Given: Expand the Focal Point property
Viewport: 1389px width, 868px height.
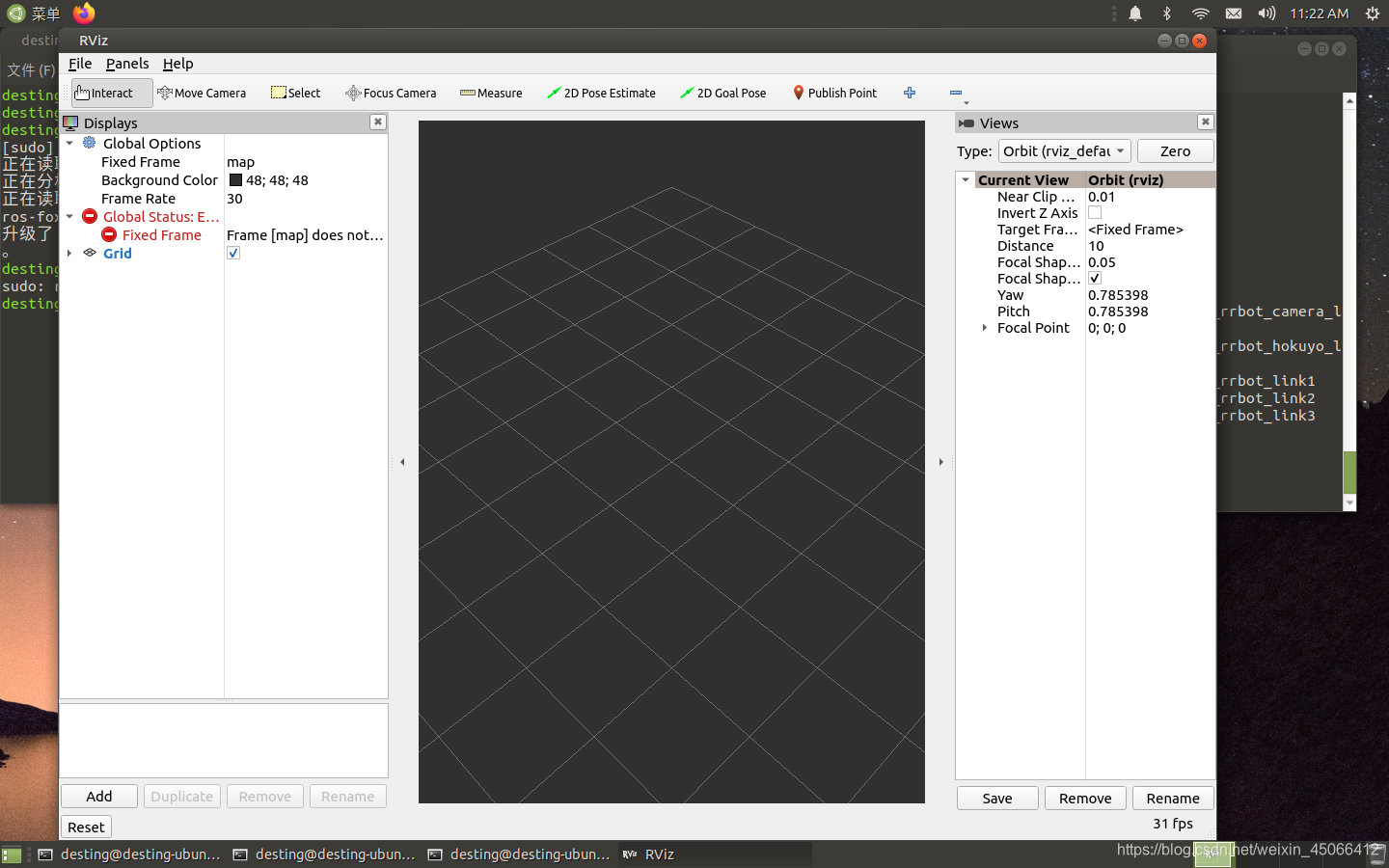Looking at the screenshot, I should pyautogui.click(x=984, y=328).
